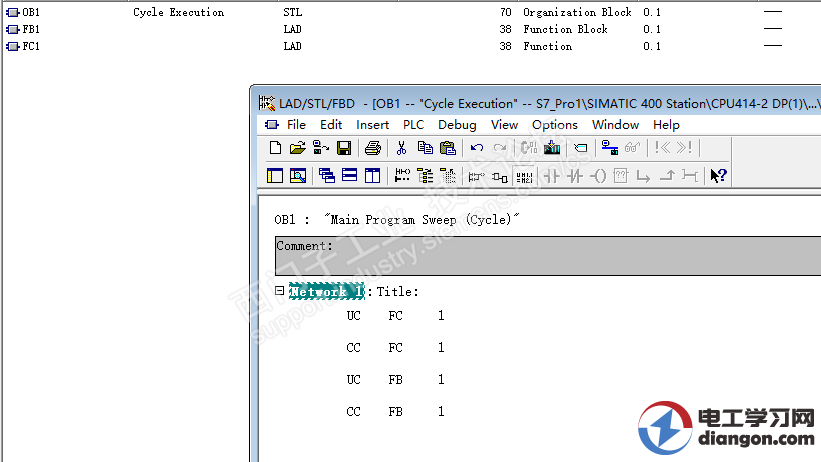Insert an output coil element
821x462 pixels.
(598, 176)
